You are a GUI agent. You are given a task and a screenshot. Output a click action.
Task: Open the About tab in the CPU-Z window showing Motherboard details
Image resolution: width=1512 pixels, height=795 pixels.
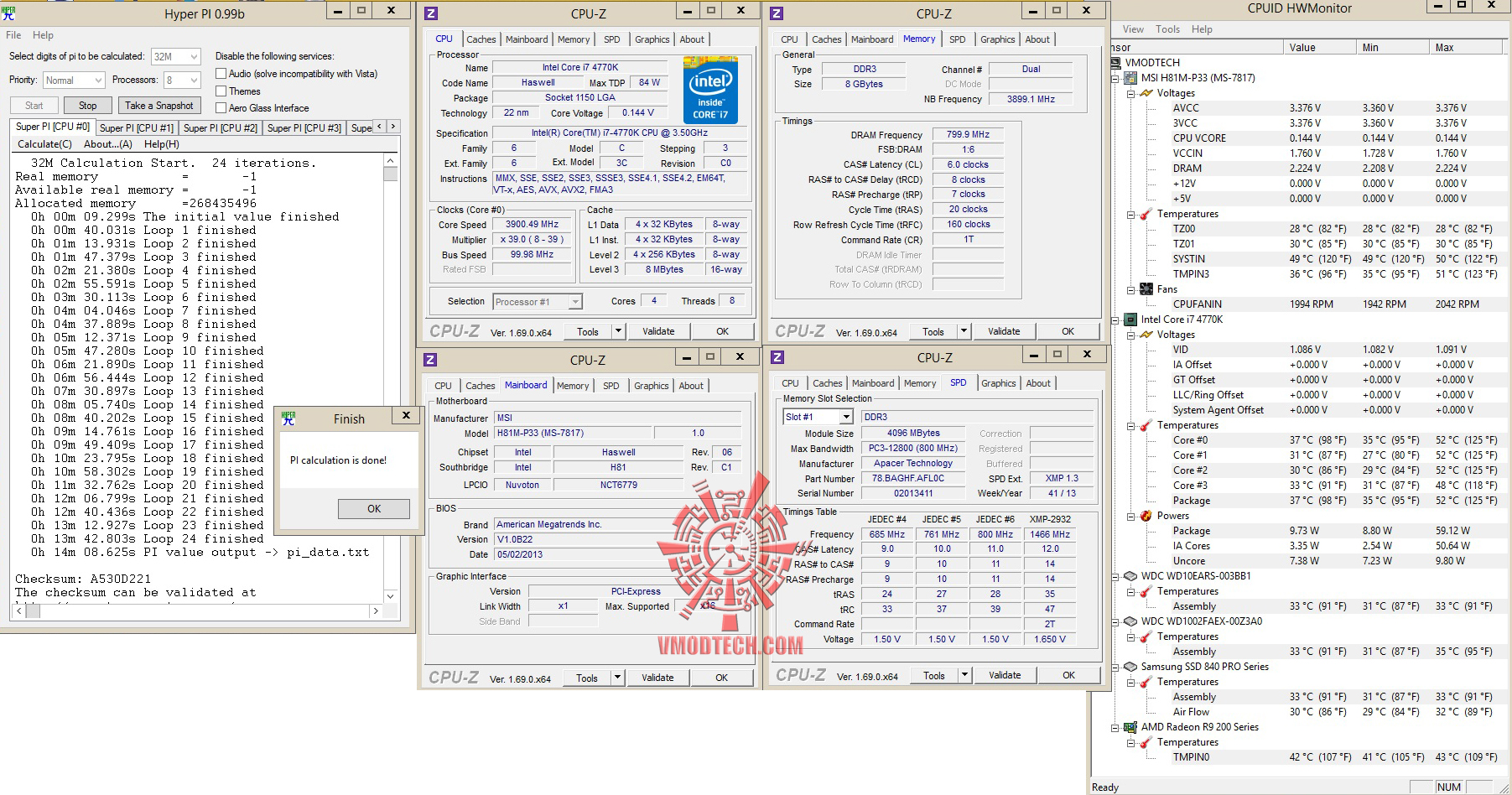tap(692, 386)
